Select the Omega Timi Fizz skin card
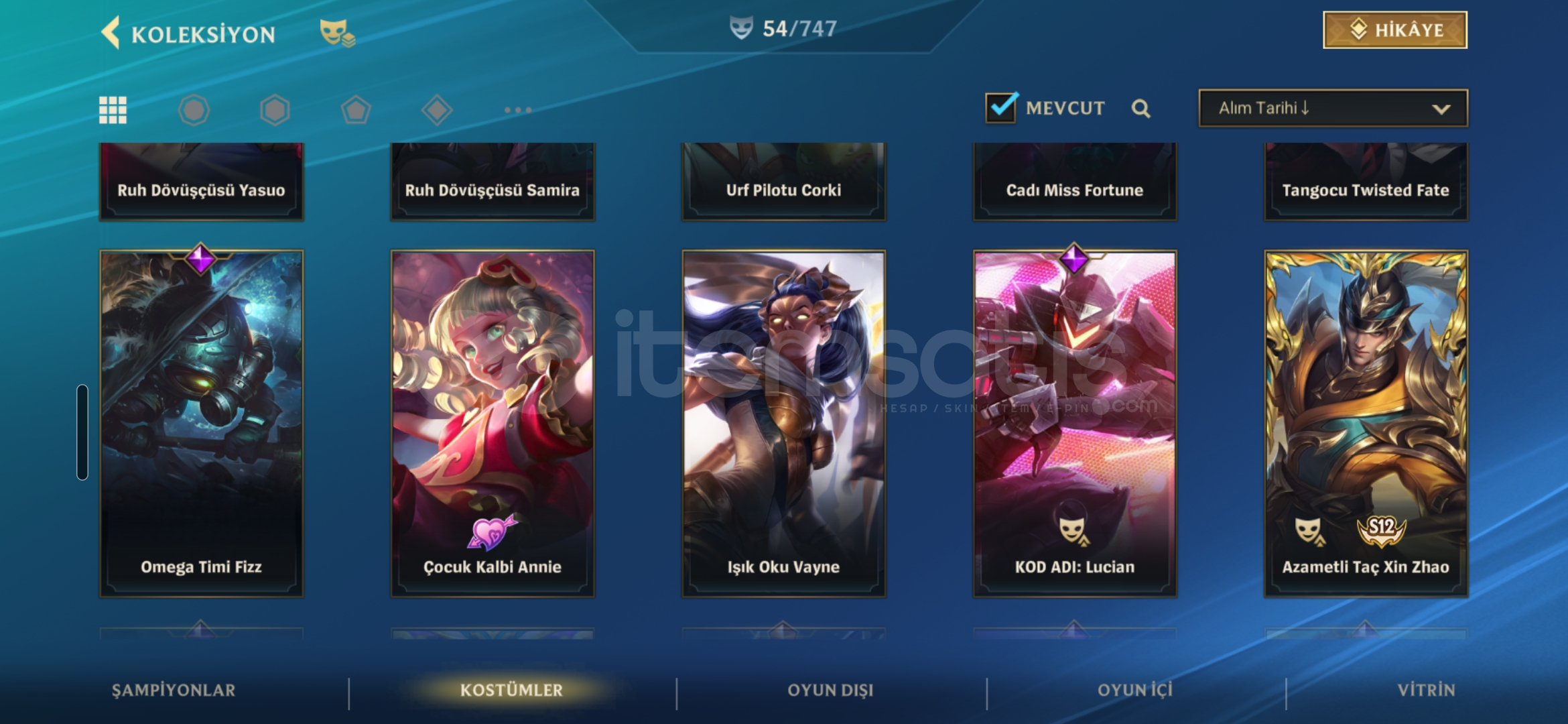 click(201, 423)
